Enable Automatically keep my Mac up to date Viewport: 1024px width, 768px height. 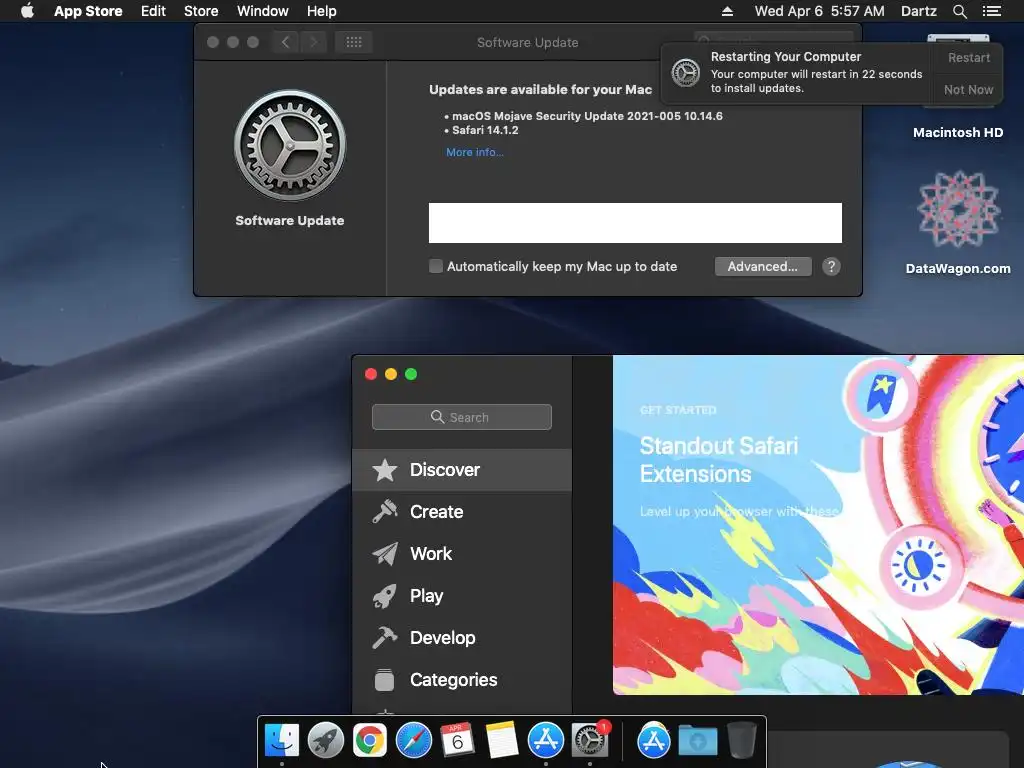(436, 266)
